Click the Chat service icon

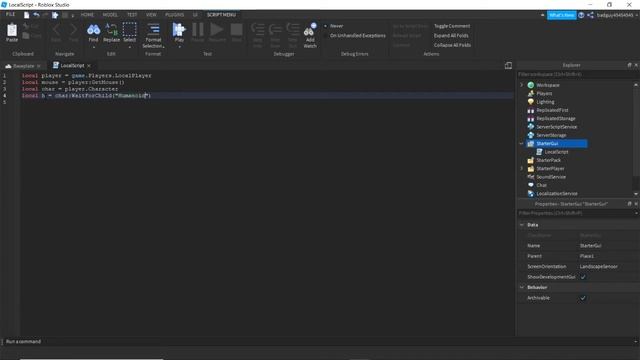(531, 185)
